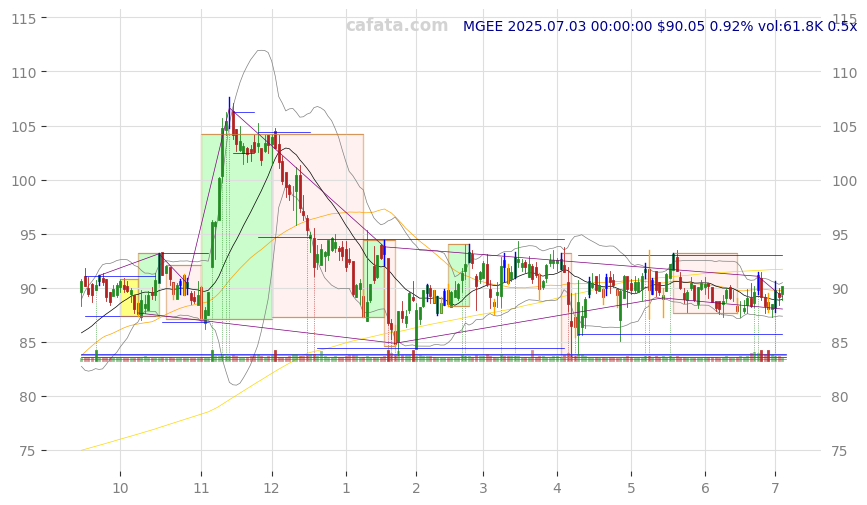
Task: Click the left axis 80 label
Action: coord(28,397)
